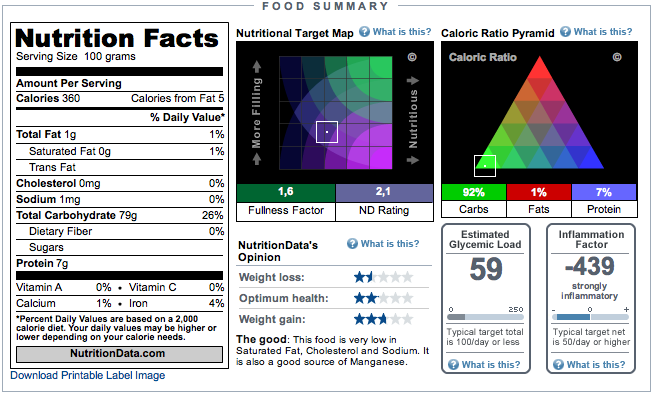This screenshot has width=654, height=396.
Task: Click the NutritionData's Opinion help icon
Action: [x=352, y=244]
